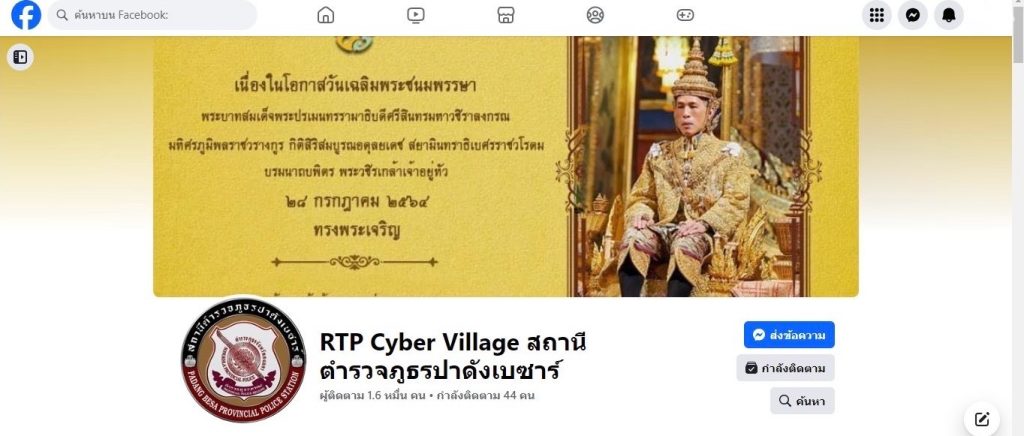Screen dimensions: 1024x436
Task: Click the new message compose icon
Action: click(x=982, y=419)
